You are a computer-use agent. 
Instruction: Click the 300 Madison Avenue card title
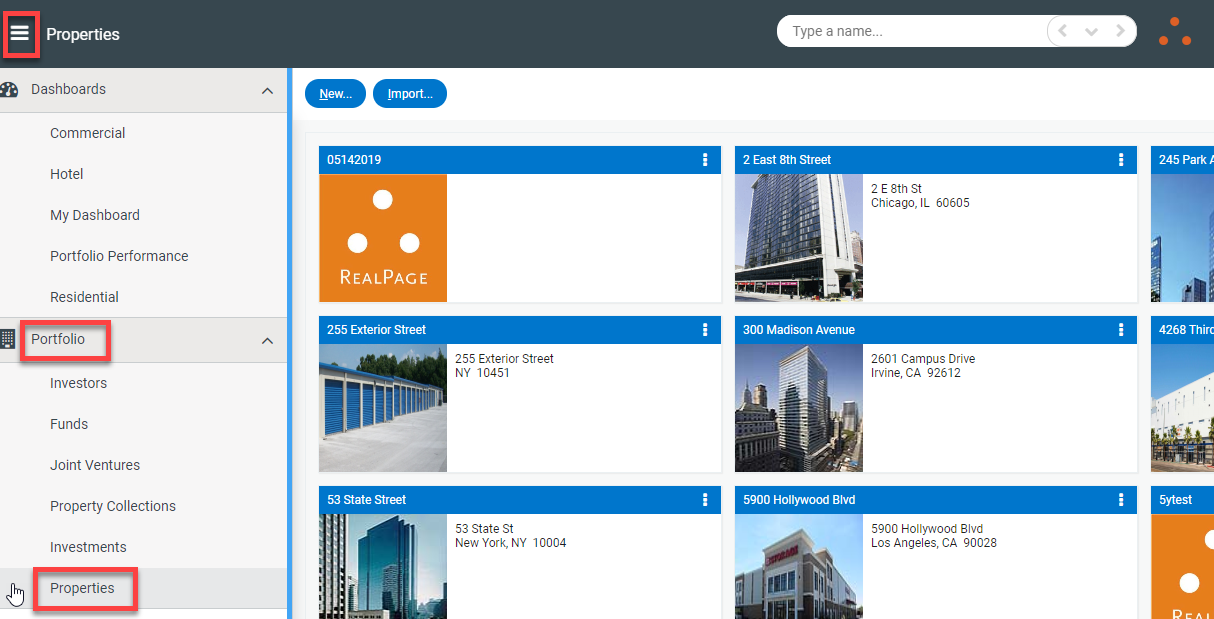[799, 330]
